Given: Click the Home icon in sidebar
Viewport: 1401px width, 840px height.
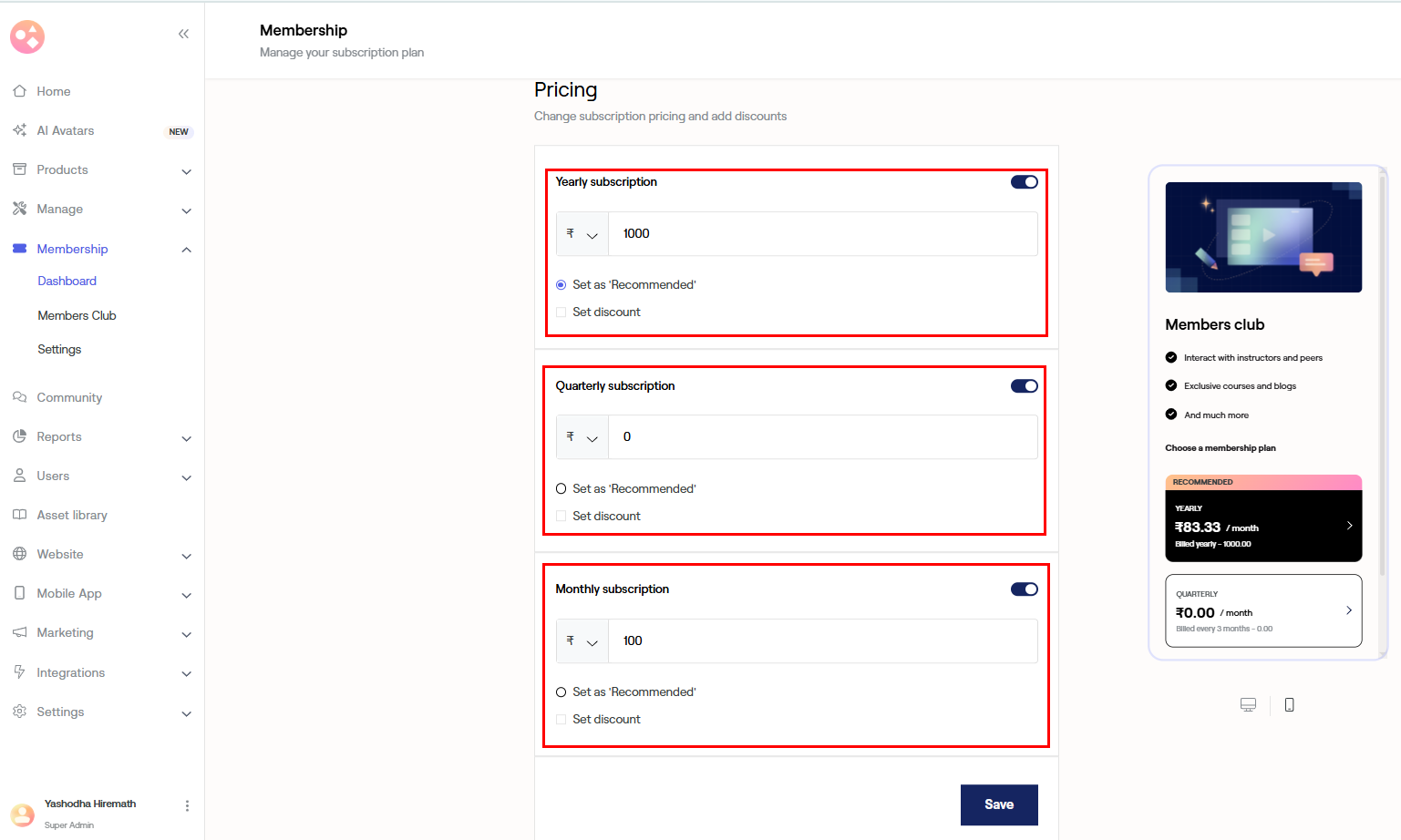Looking at the screenshot, I should [x=19, y=91].
